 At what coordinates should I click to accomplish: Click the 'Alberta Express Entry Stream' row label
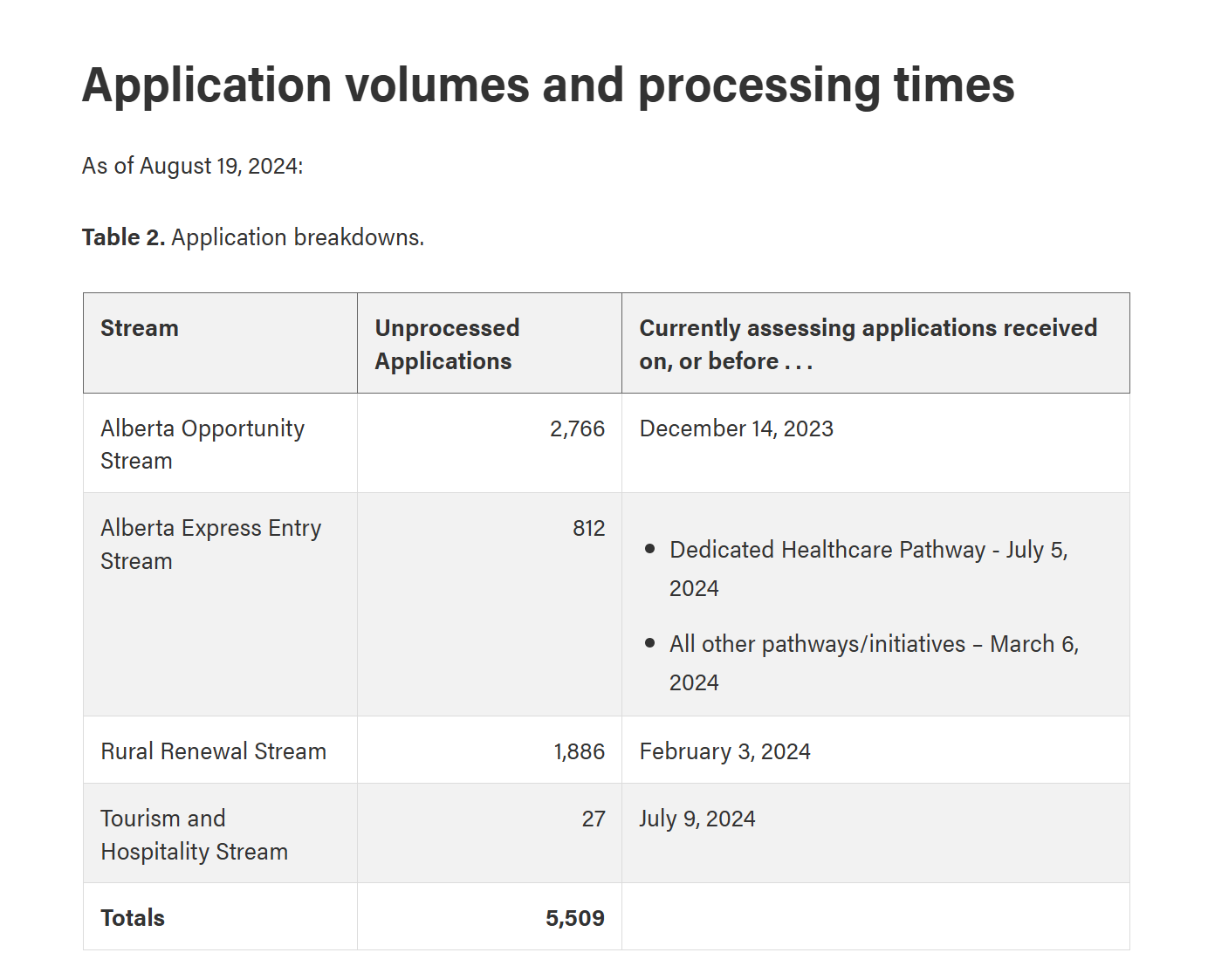(x=210, y=545)
